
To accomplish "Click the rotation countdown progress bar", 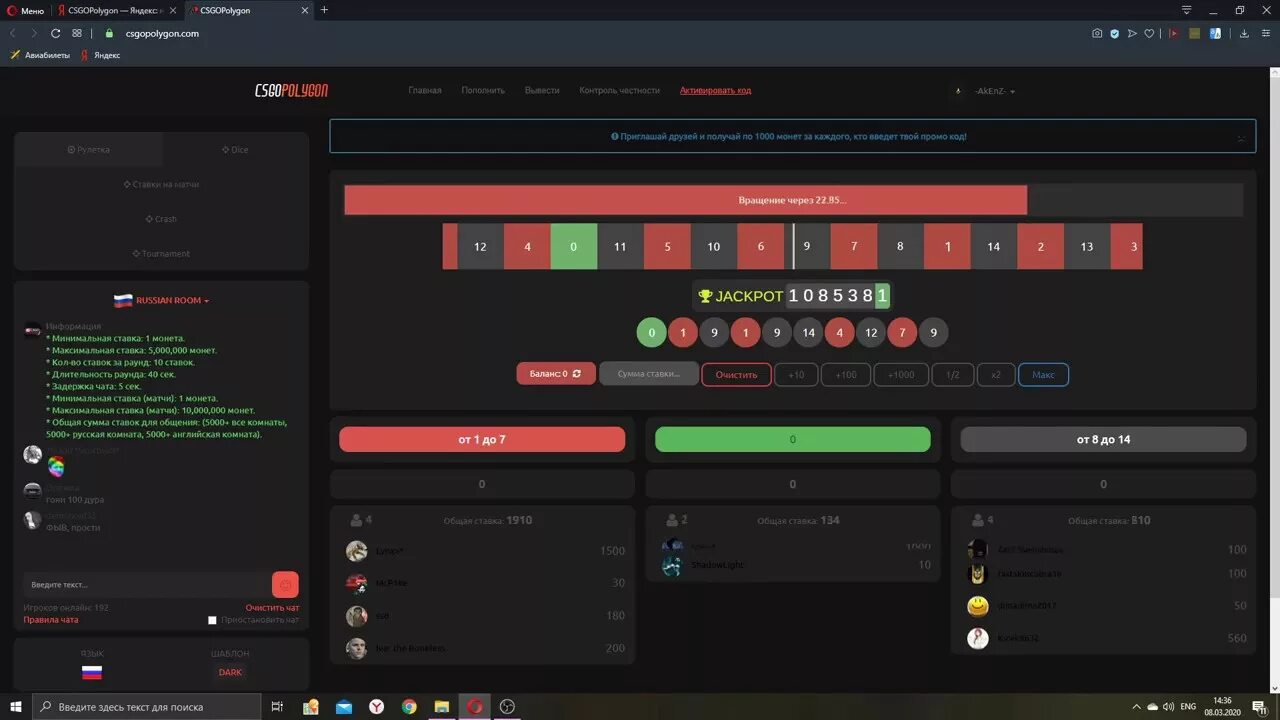I will pyautogui.click(x=793, y=200).
